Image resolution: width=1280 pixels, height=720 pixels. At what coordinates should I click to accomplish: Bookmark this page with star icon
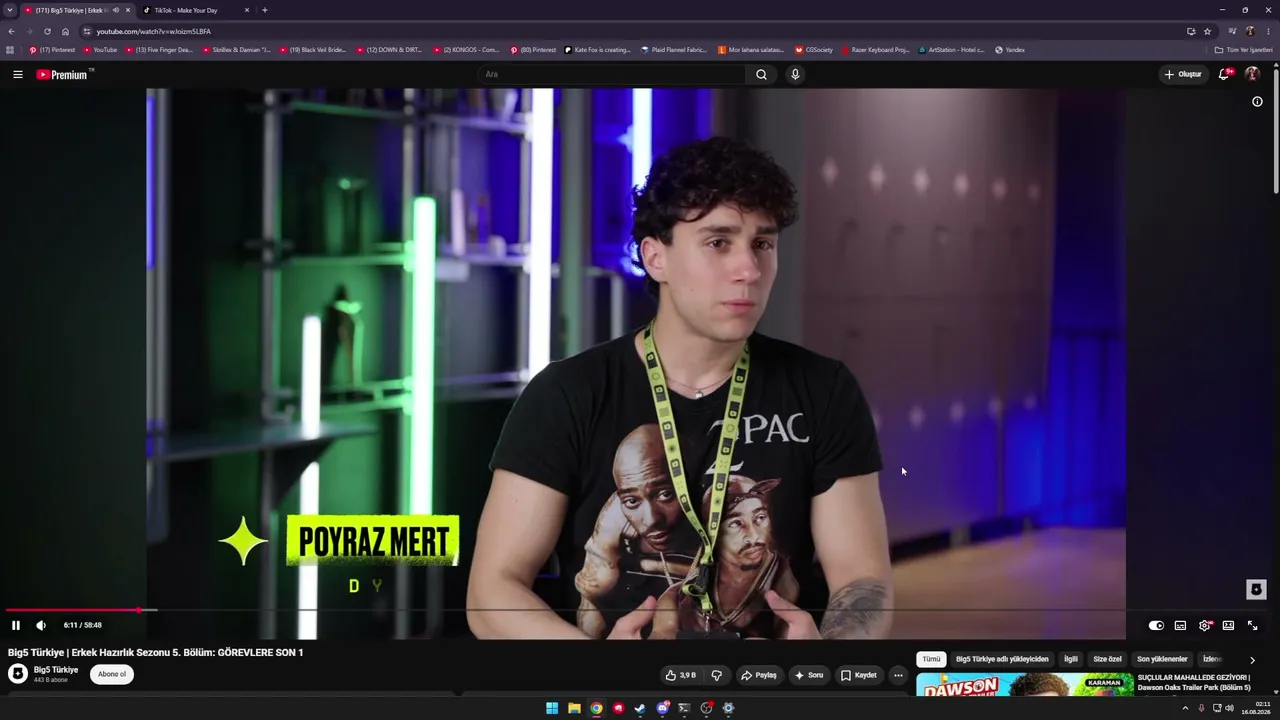pos(1207,31)
